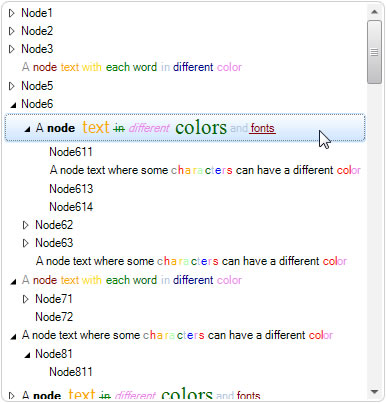Screen dimensions: 386x403
Task: Select Node811 leaf item
Action: pos(71,372)
